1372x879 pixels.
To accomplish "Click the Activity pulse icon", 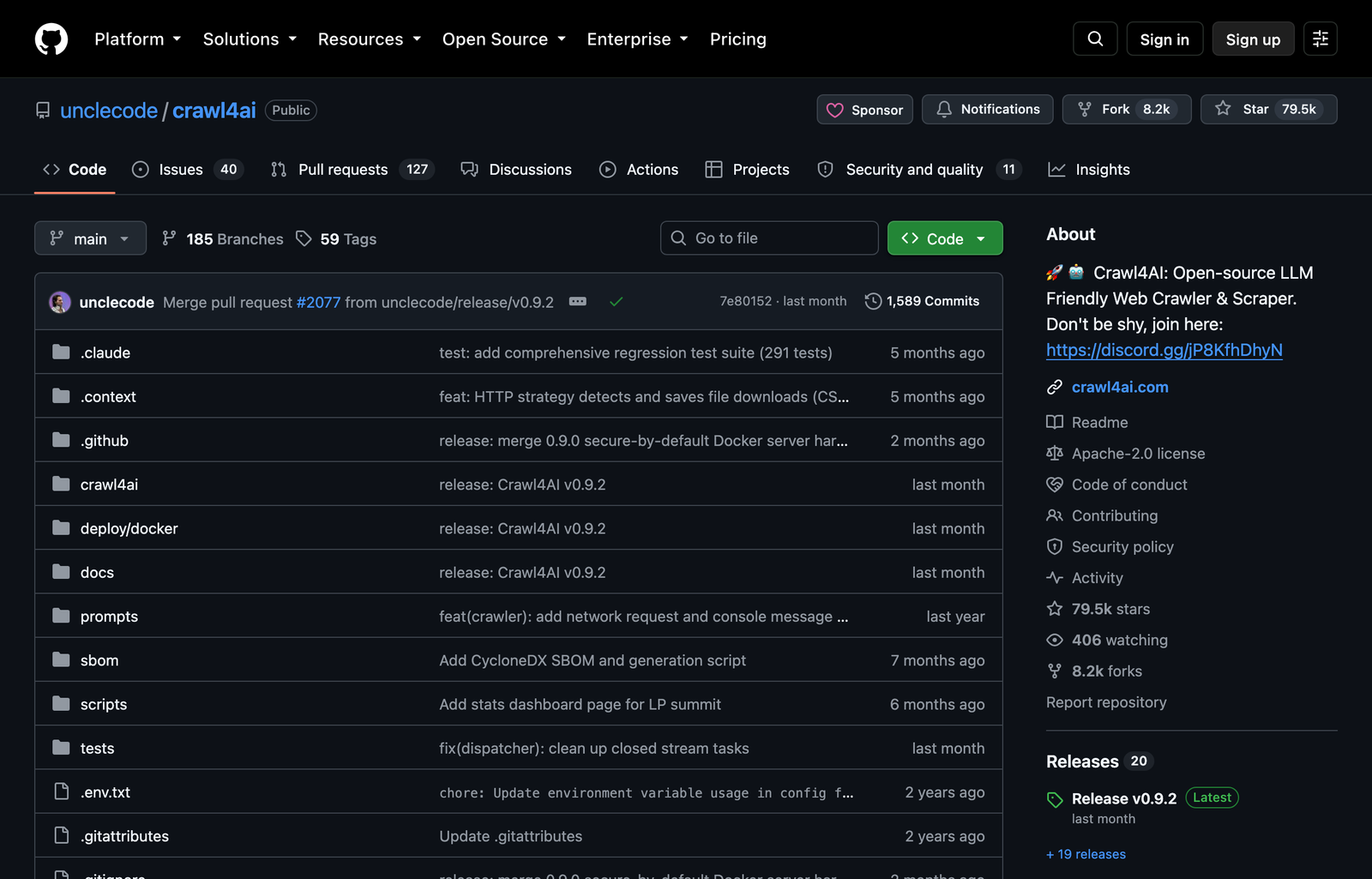I will coord(1055,578).
